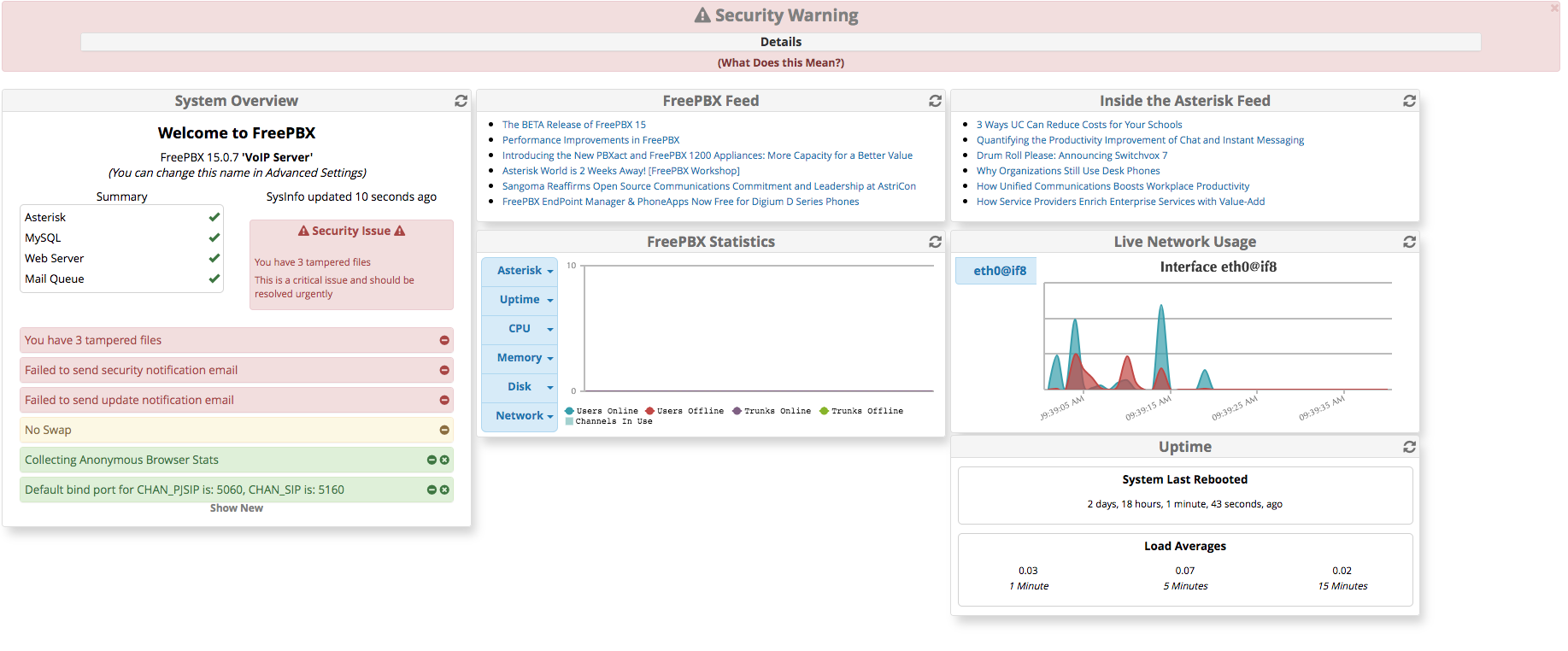Open PBXact and FreePBX 1200 Appliances article
Image resolution: width=1568 pixels, height=651 pixels.
[x=708, y=155]
